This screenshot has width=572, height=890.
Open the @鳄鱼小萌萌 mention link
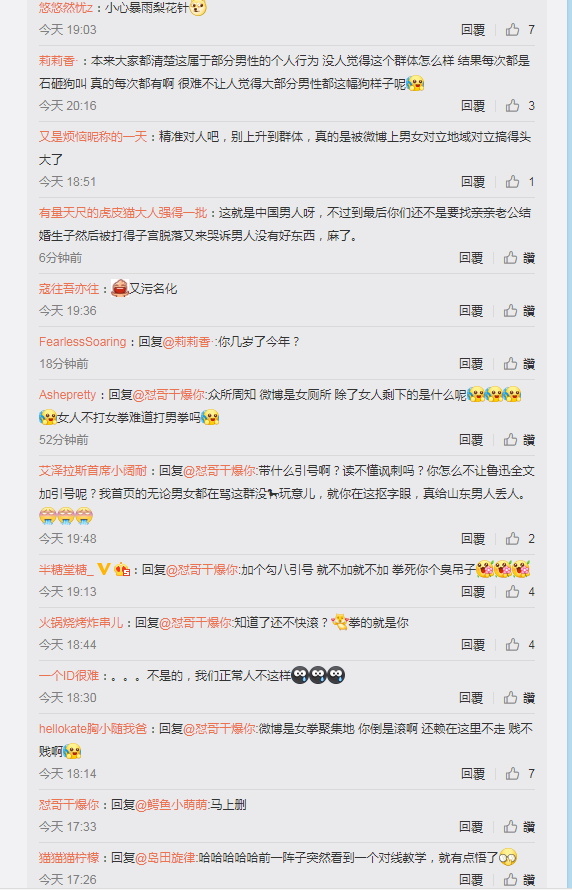(171, 804)
